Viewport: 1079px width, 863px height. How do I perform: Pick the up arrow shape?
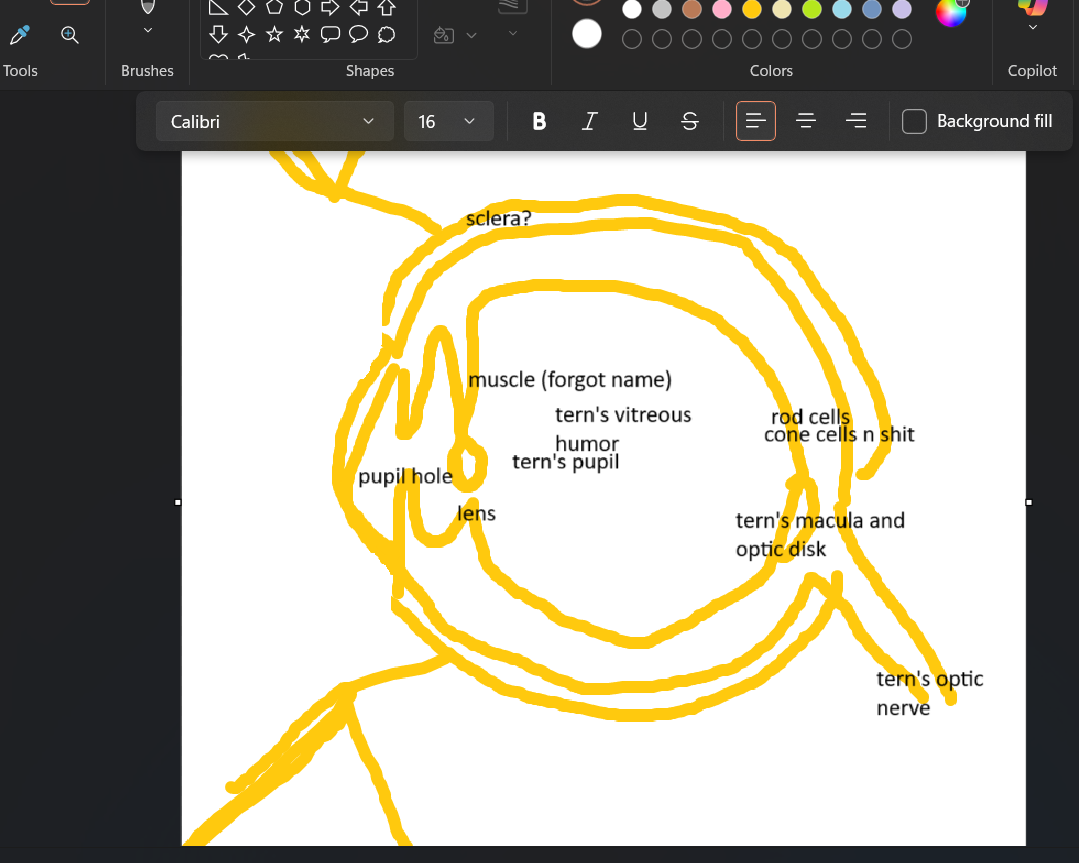387,7
